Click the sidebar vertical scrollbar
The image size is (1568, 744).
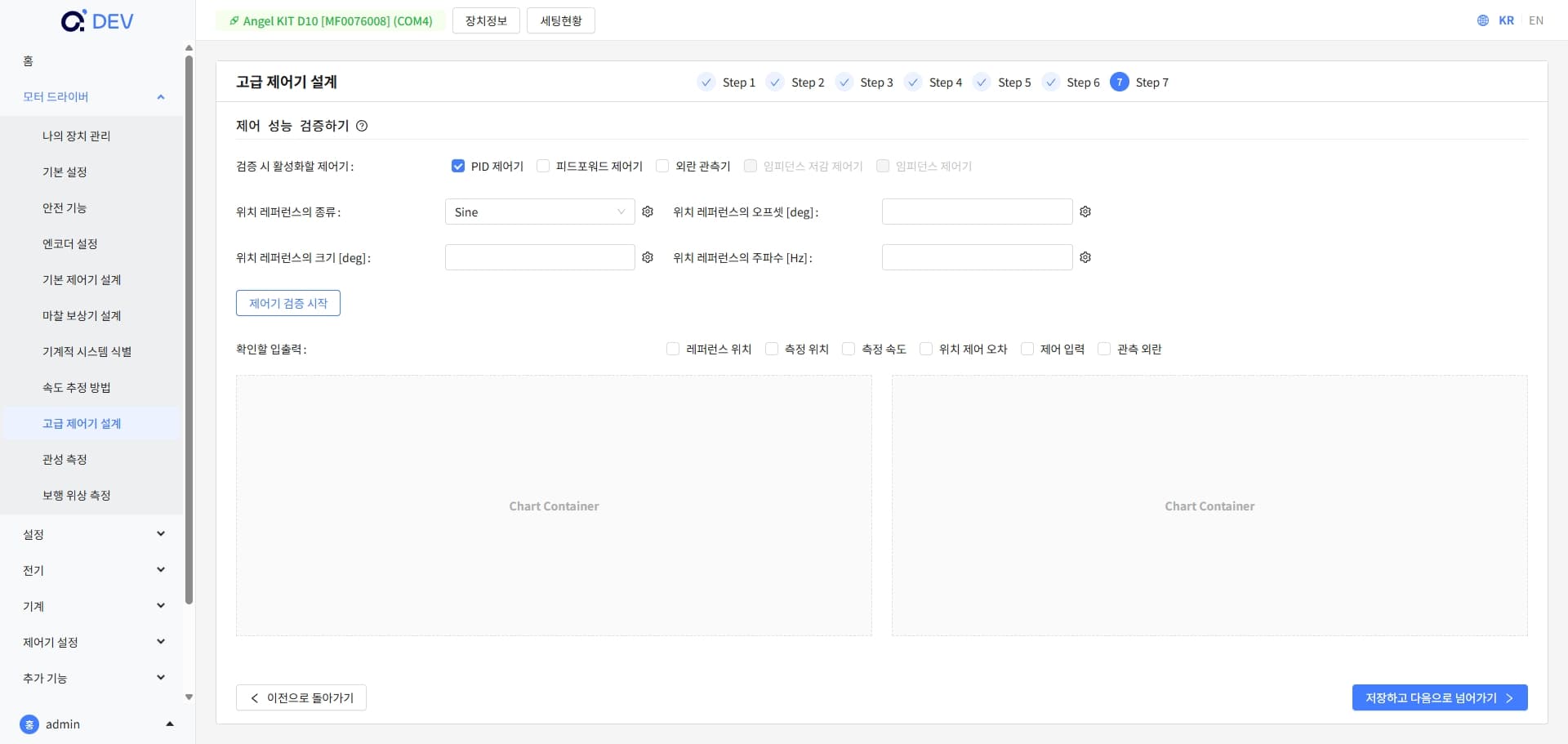click(189, 327)
